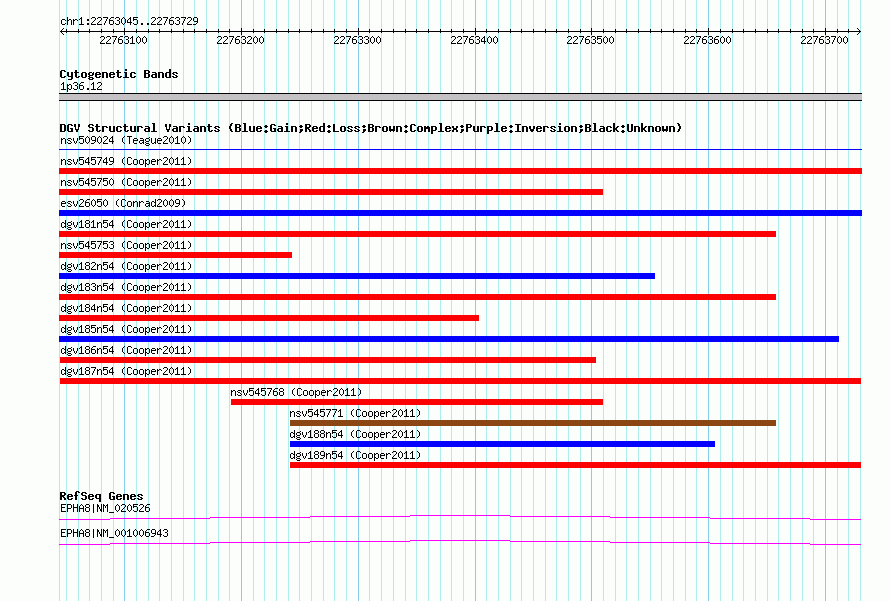Open the nsv545771 (Cooper2011) label
The width and height of the screenshot is (890, 601).
(355, 413)
